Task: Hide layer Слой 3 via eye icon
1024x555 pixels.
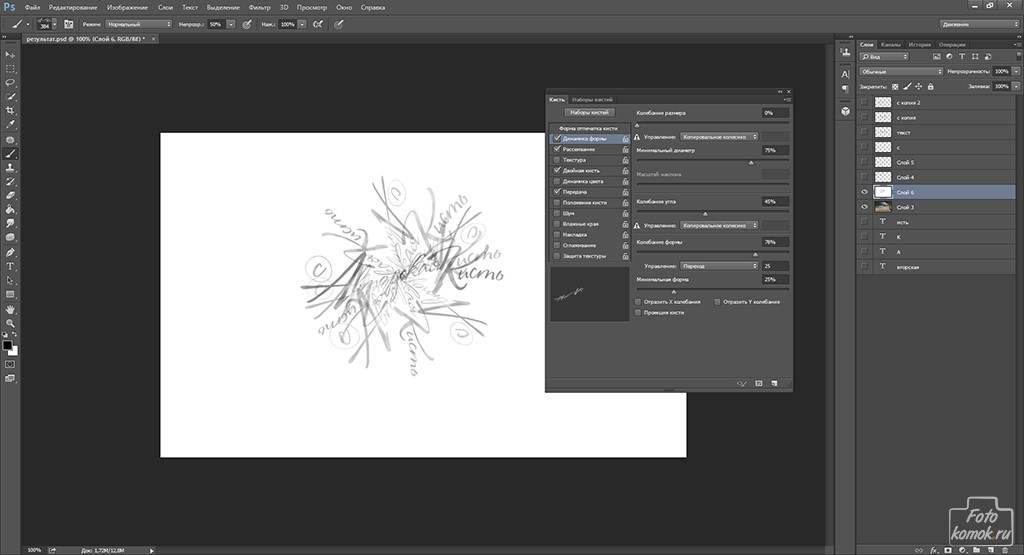Action: [865, 207]
